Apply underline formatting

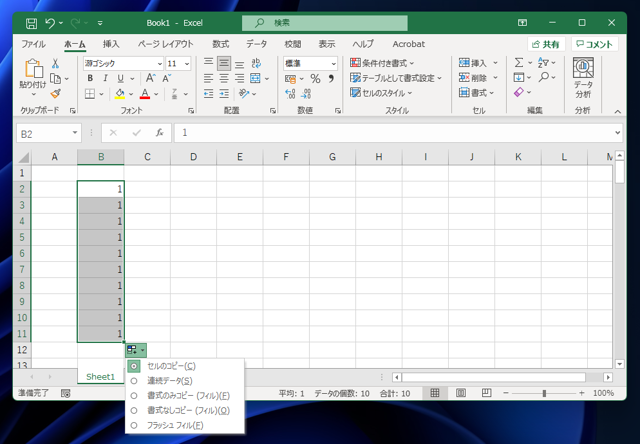pyautogui.click(x=120, y=78)
